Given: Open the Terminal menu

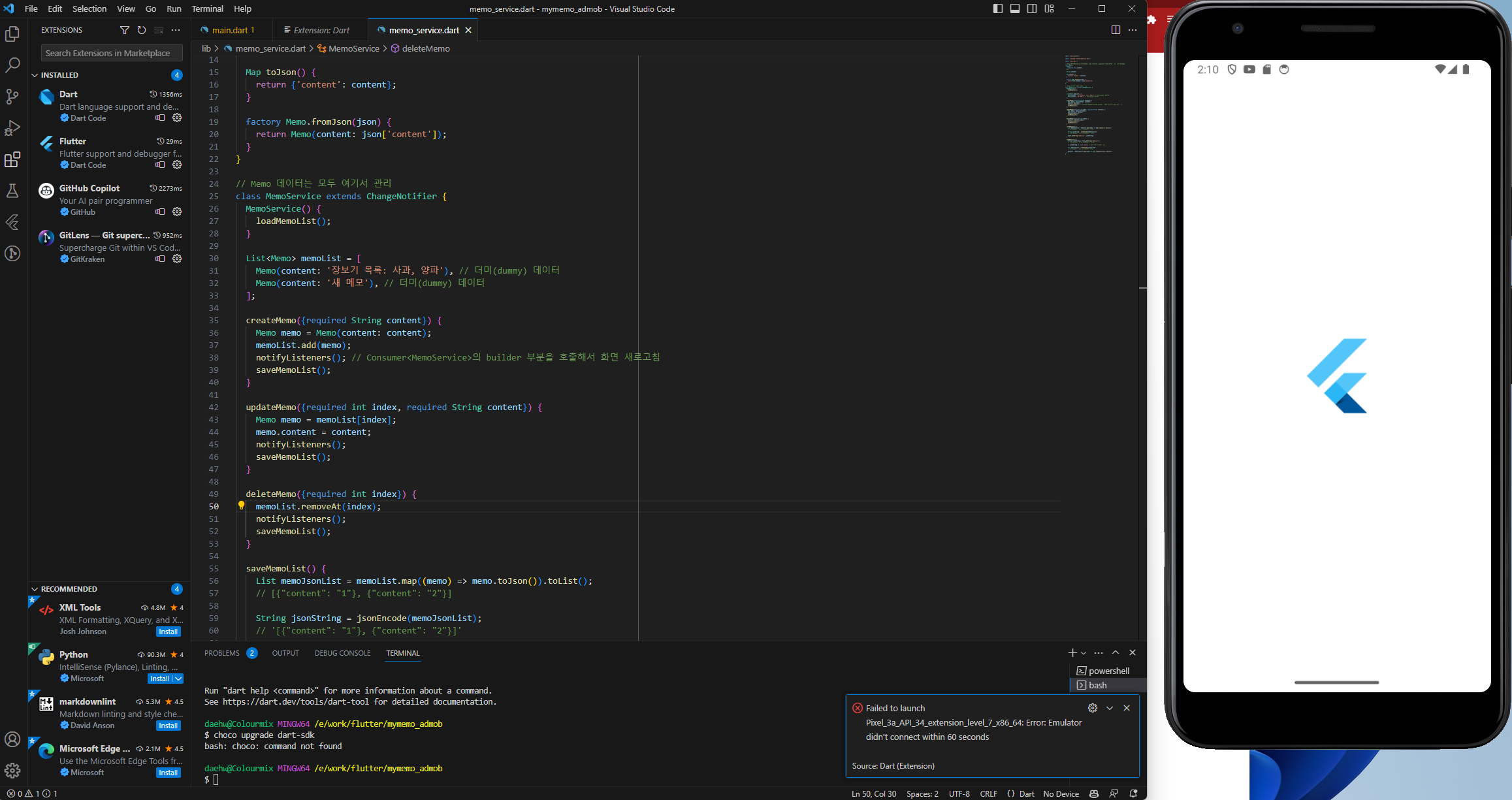Looking at the screenshot, I should 207,8.
